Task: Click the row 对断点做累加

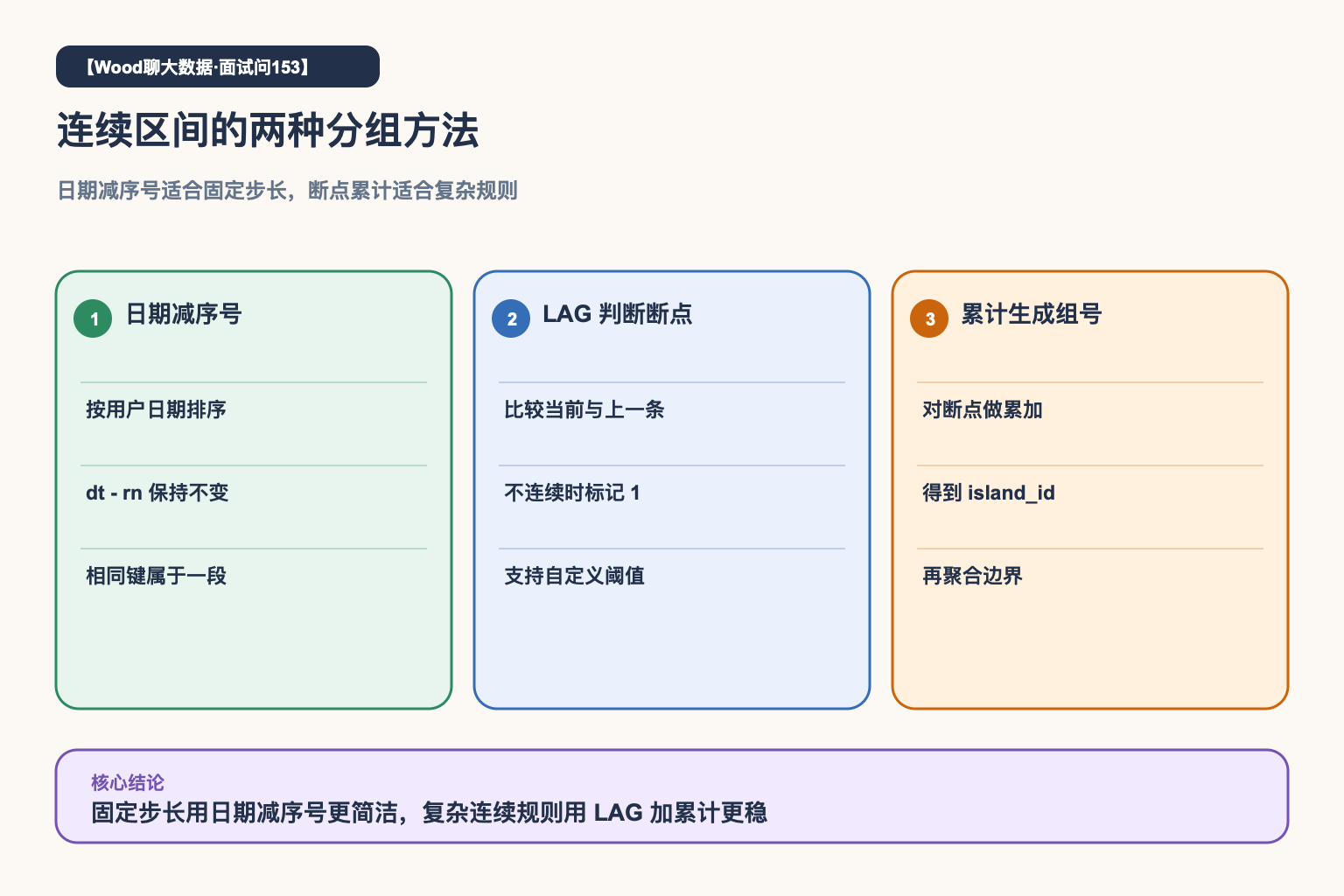Action: click(983, 409)
